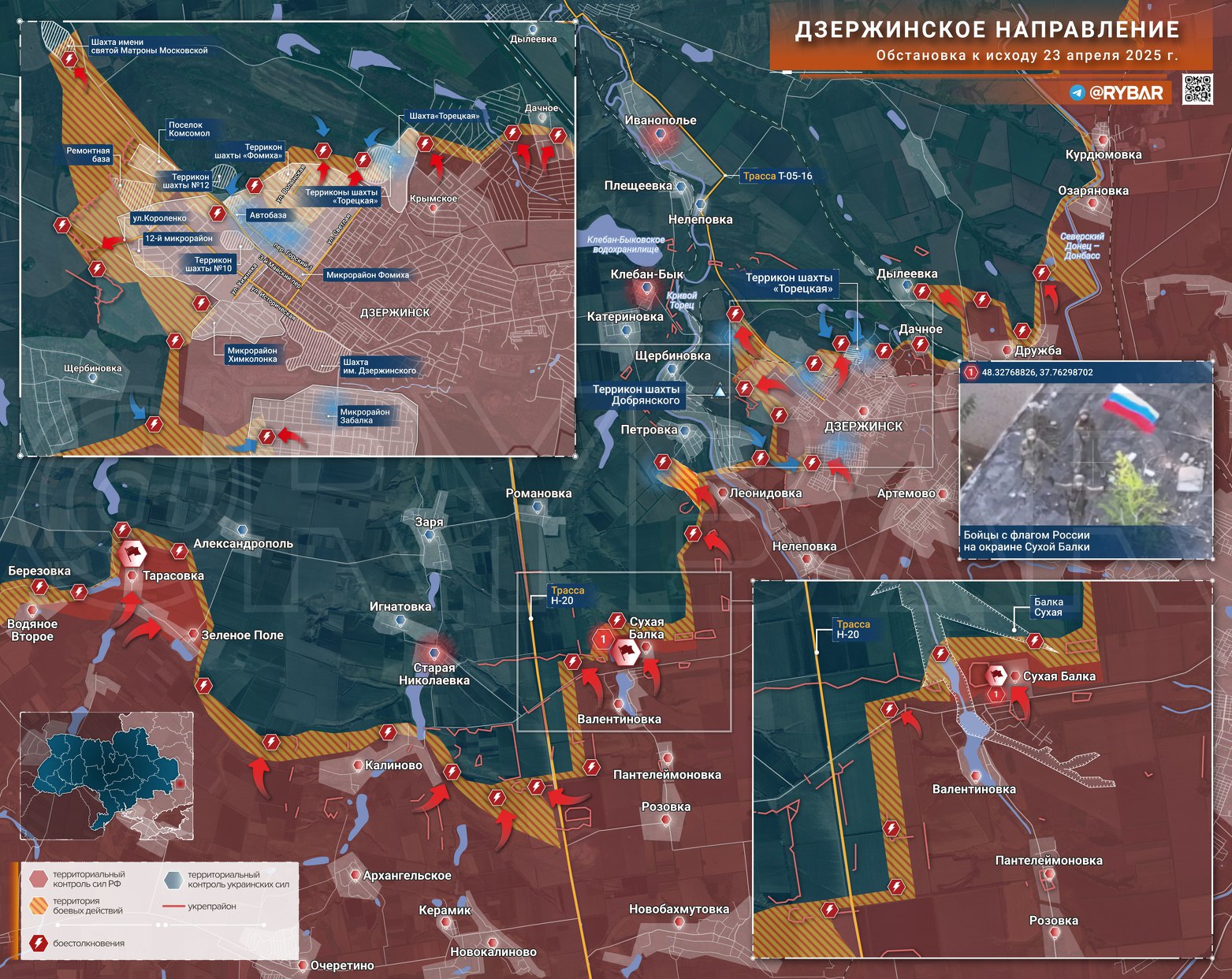Image resolution: width=1232 pixels, height=979 pixels.
Task: Click the blue hexagon Ukrainian control legend icon
Action: (173, 879)
